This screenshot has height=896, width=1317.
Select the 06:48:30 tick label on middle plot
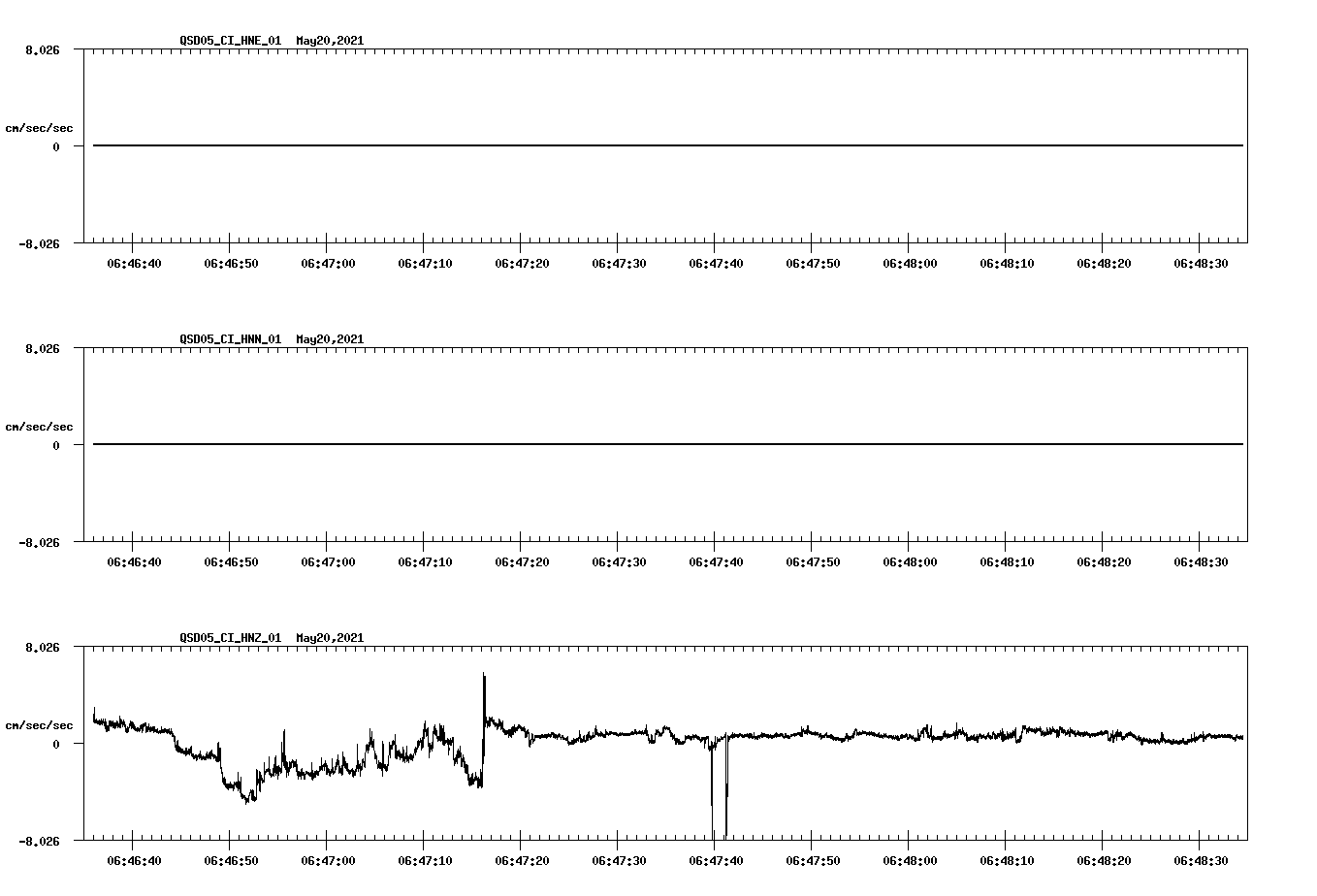coord(1201,560)
